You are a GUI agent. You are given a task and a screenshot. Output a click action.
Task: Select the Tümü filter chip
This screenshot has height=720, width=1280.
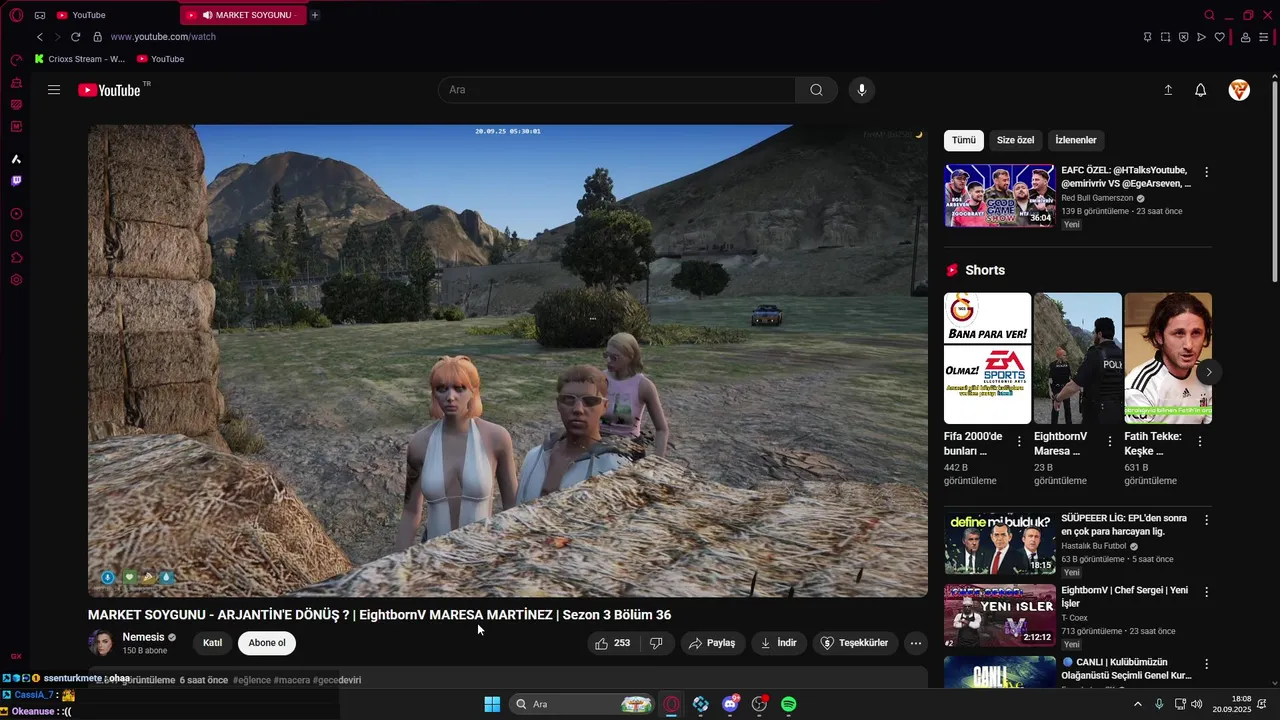(x=963, y=140)
